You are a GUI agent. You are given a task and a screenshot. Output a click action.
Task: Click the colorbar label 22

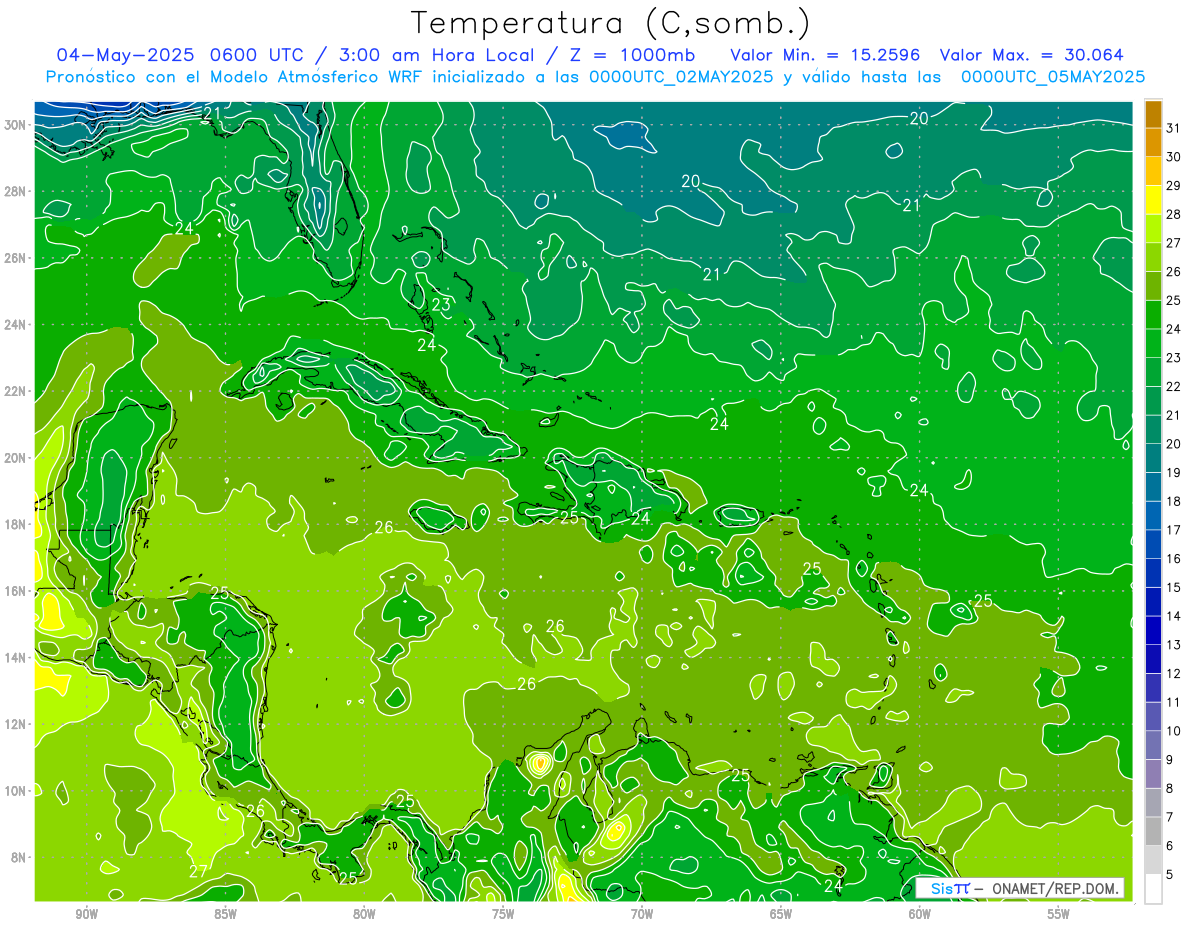pos(1174,387)
